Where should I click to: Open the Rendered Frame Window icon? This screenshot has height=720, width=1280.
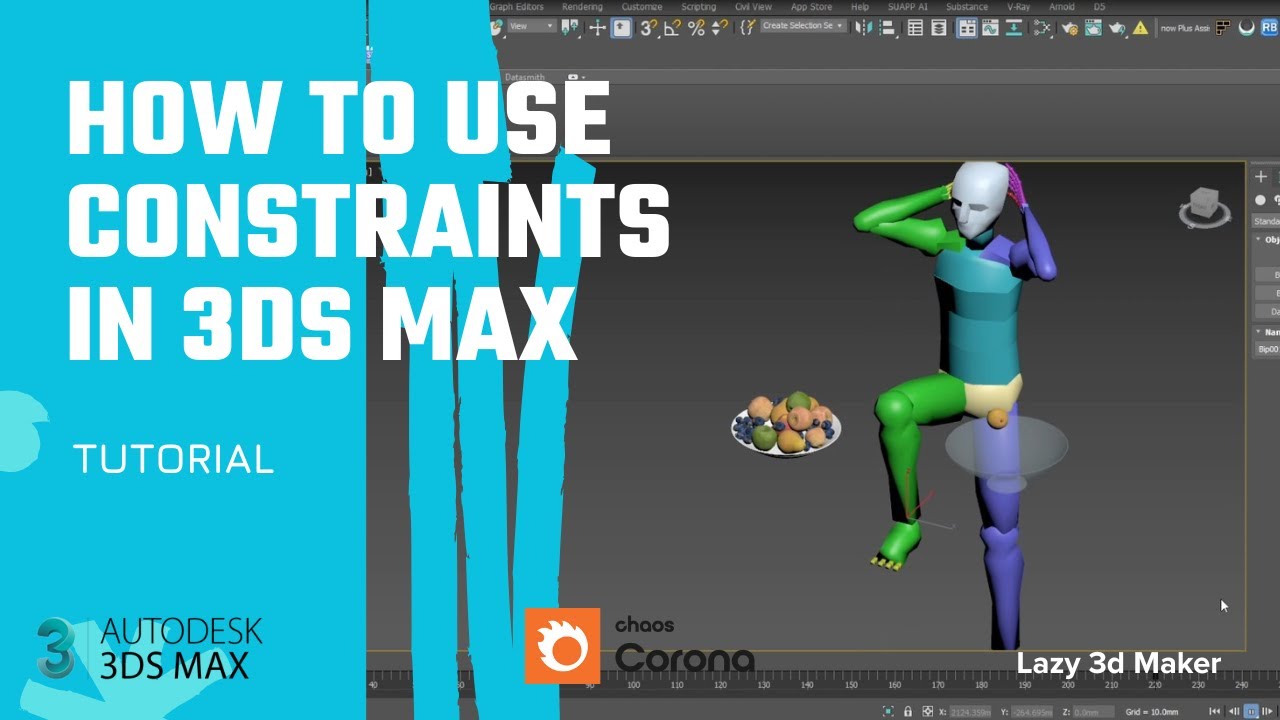coord(1093,28)
